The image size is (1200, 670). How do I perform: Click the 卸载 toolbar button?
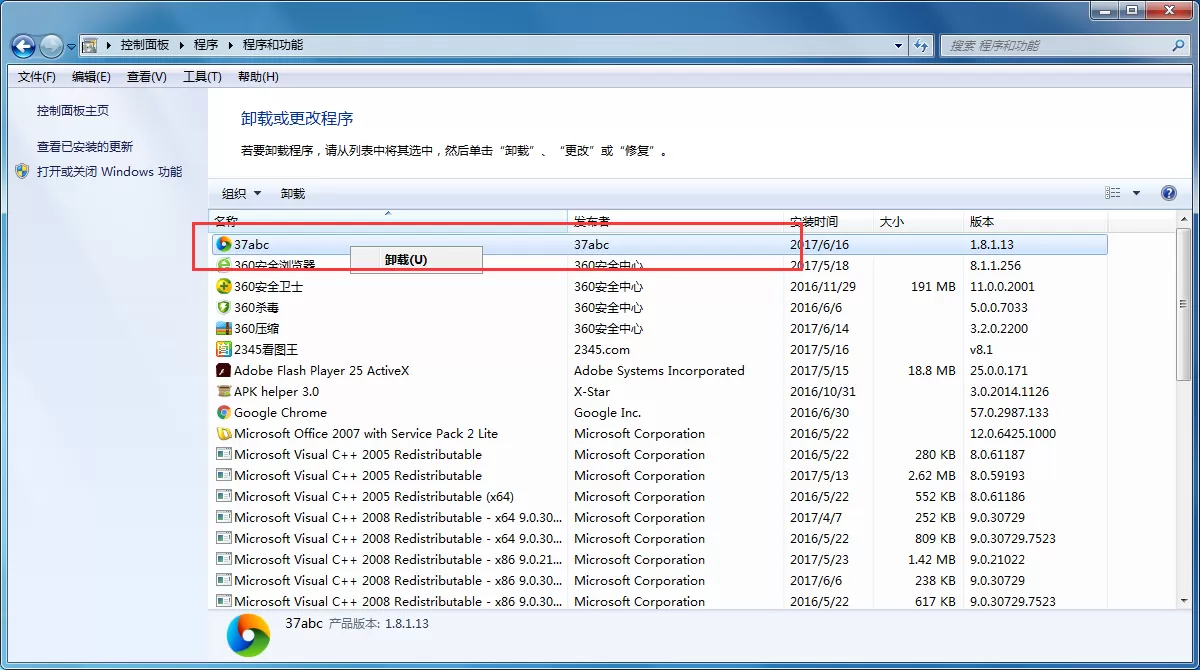point(293,193)
